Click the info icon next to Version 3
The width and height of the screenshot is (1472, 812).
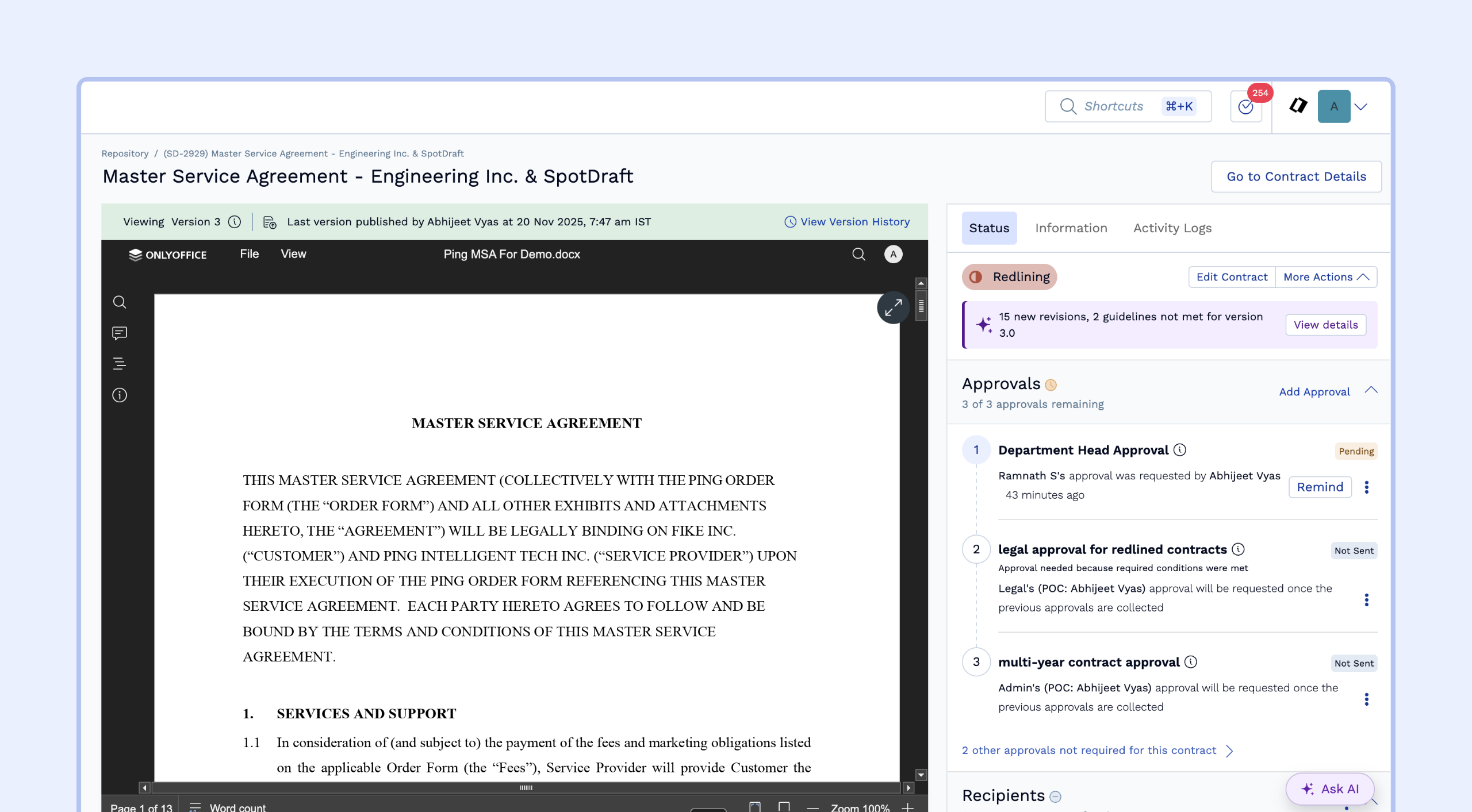pyautogui.click(x=235, y=222)
